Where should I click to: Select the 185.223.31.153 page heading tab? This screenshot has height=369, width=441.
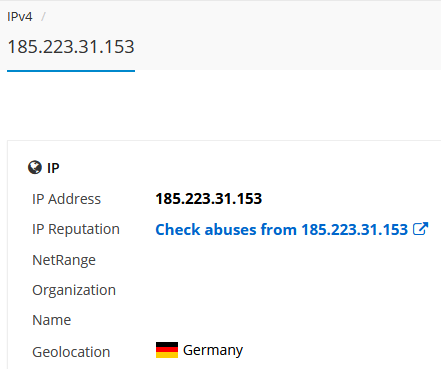pos(71,47)
